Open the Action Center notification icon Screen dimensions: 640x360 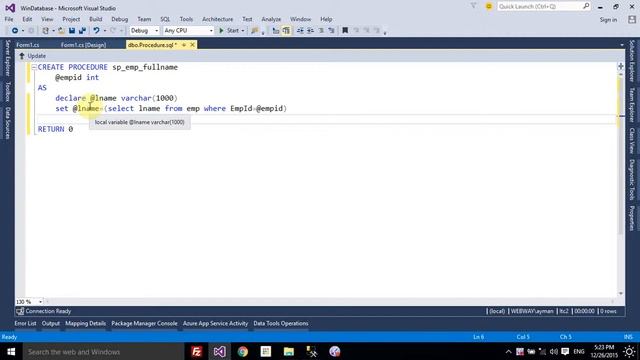[x=565, y=351]
